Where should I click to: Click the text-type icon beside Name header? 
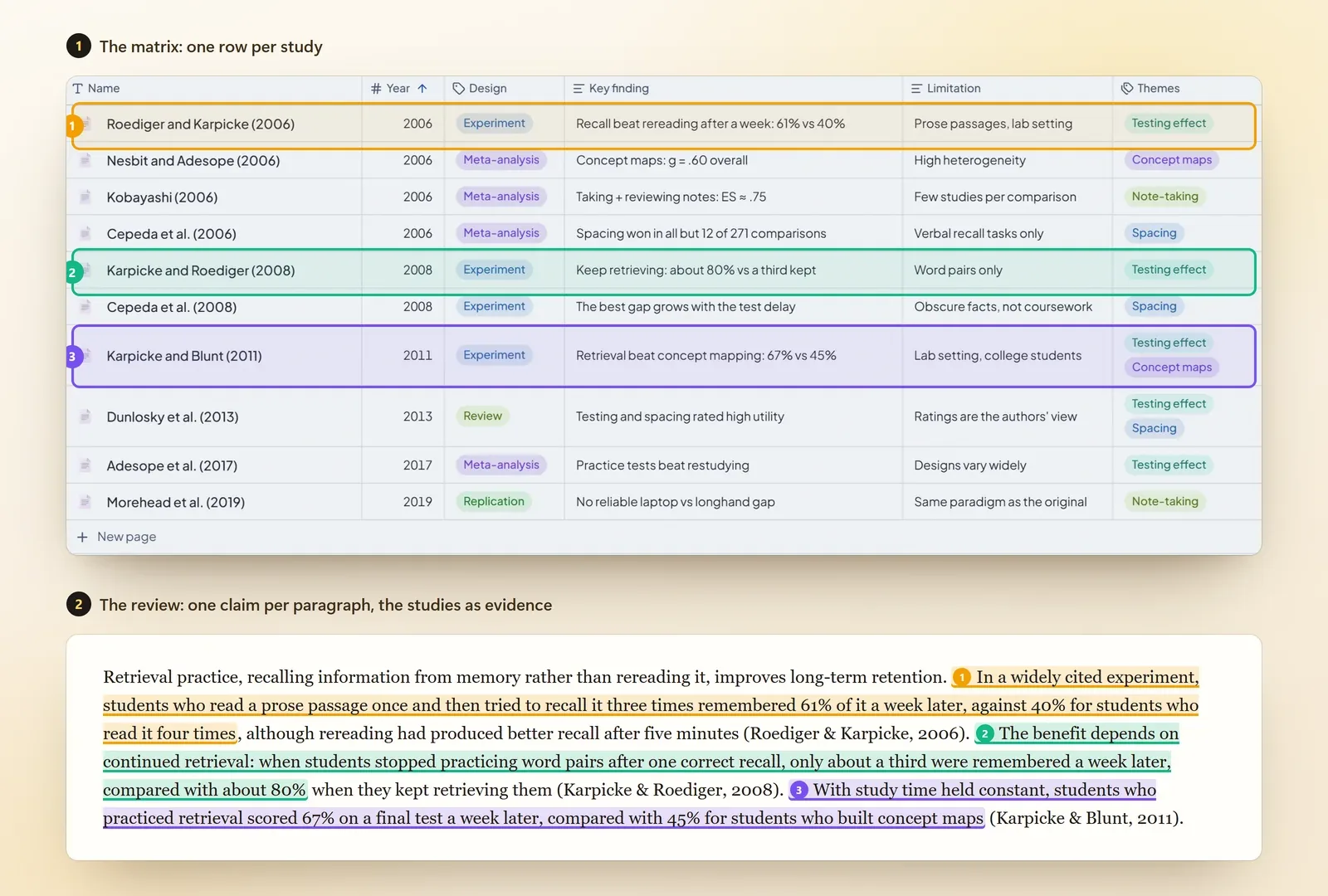(78, 89)
